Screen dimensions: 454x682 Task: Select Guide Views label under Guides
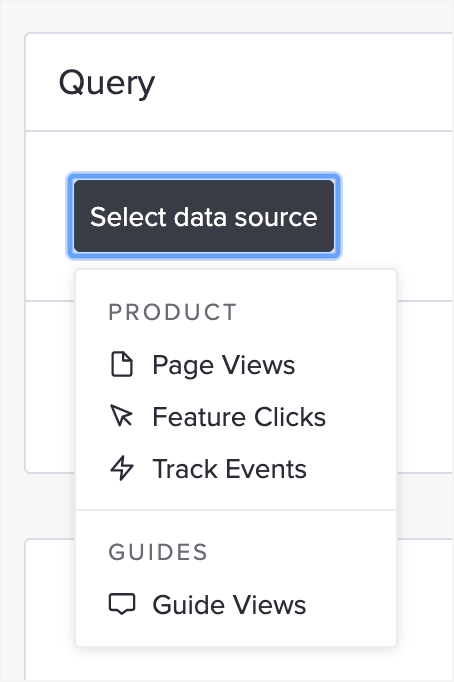229,605
